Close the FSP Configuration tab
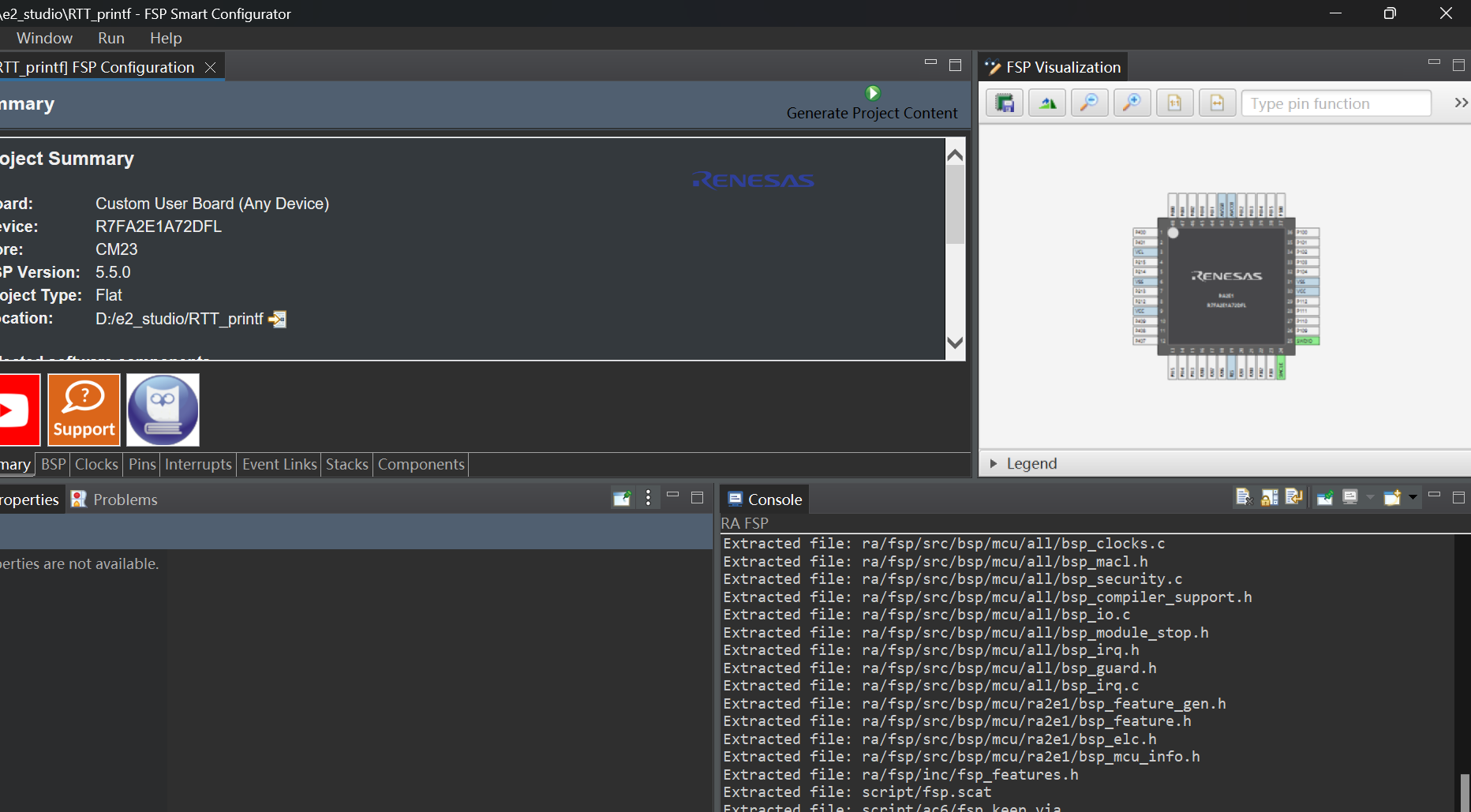 (x=210, y=68)
